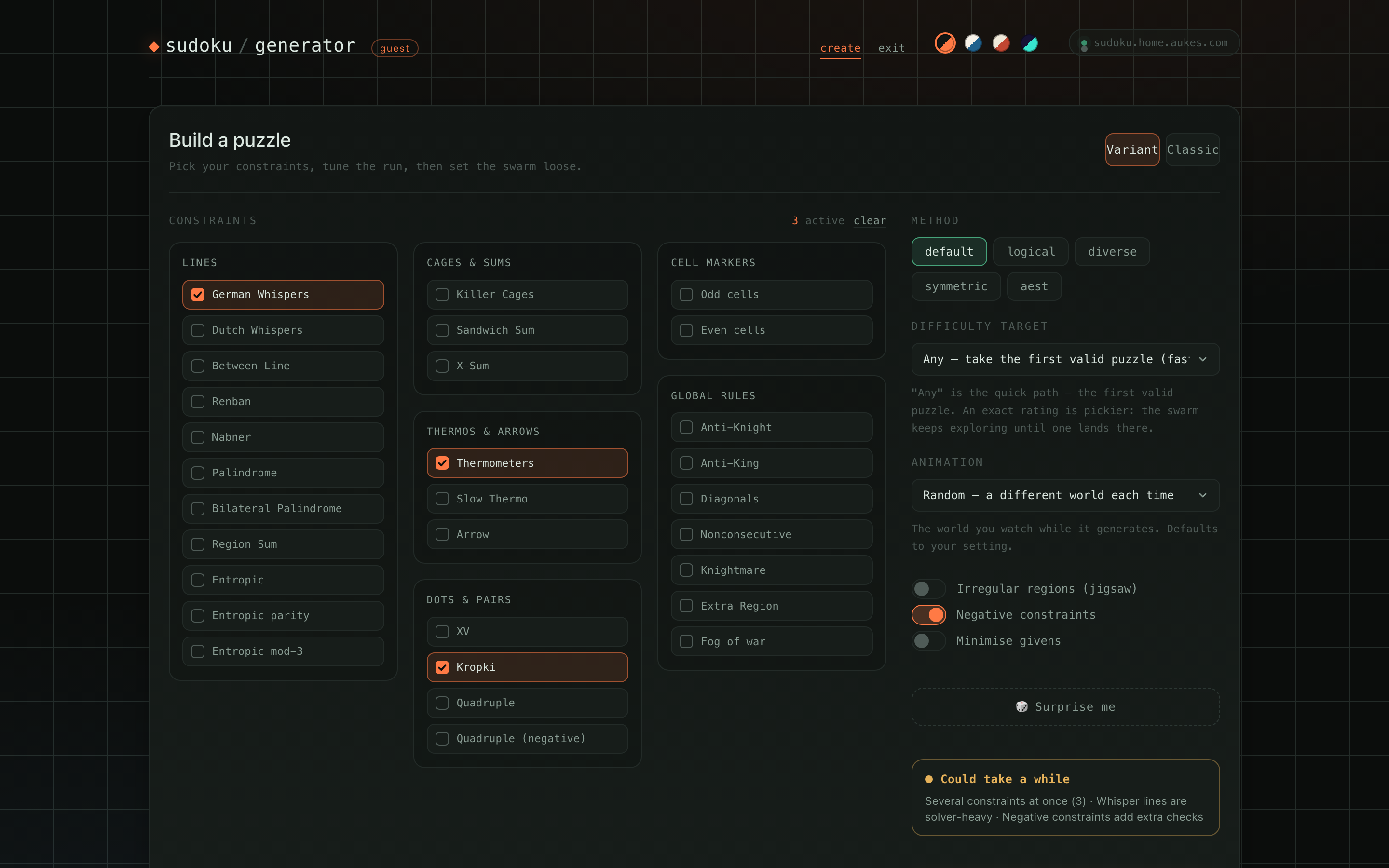Image resolution: width=1389 pixels, height=868 pixels.
Task: Click the clear constraints link
Action: coord(870,221)
